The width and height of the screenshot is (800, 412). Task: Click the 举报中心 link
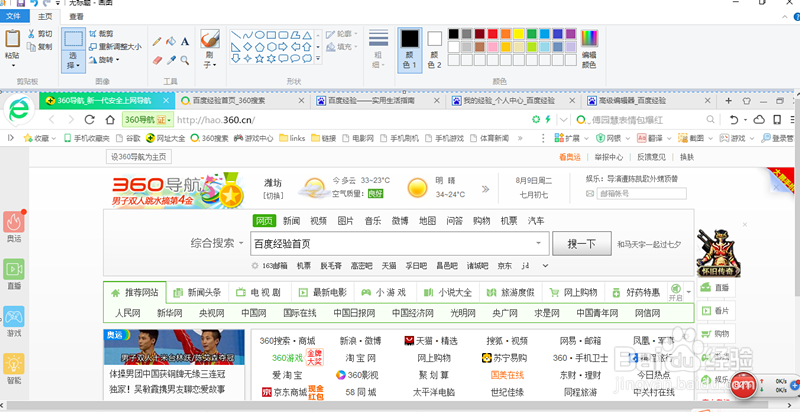tap(609, 157)
